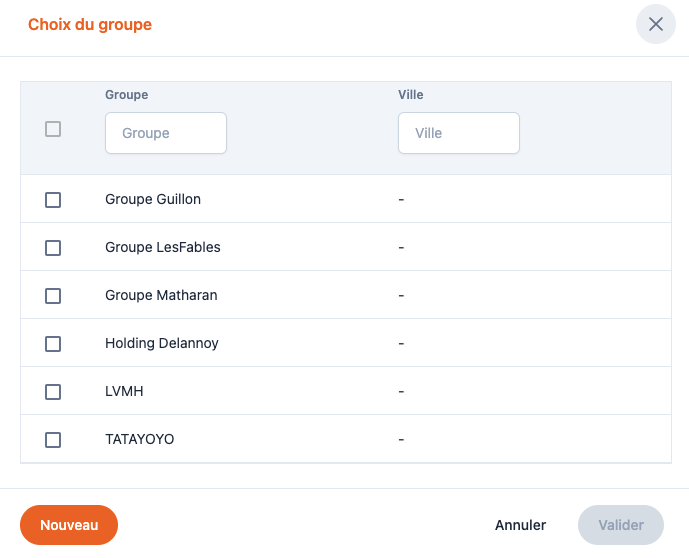689x558 pixels.
Task: Confirm selection with the Valider button
Action: (x=620, y=525)
